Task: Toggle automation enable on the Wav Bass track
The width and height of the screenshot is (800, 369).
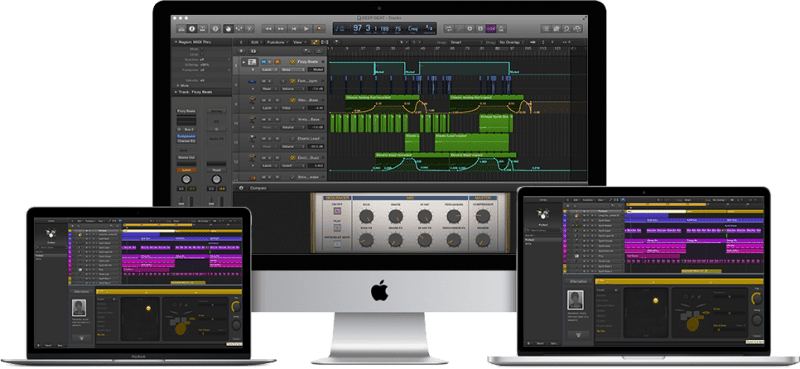Action: point(293,100)
